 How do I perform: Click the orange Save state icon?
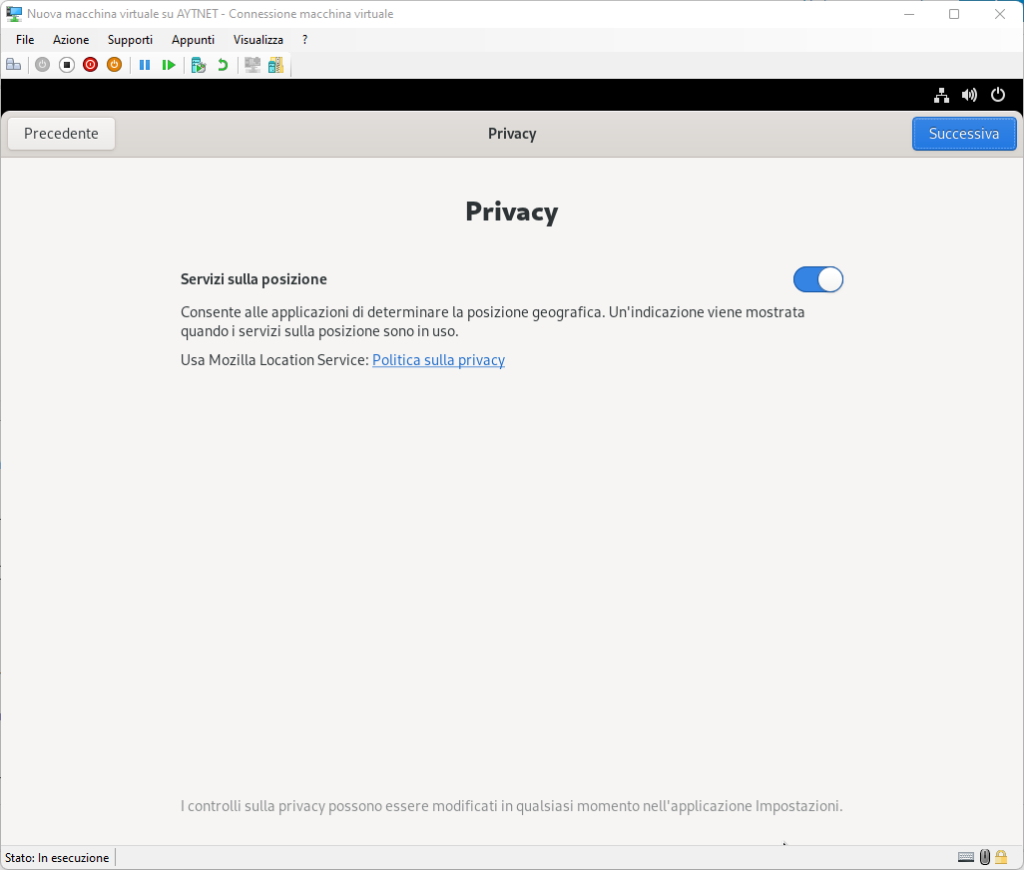click(114, 65)
